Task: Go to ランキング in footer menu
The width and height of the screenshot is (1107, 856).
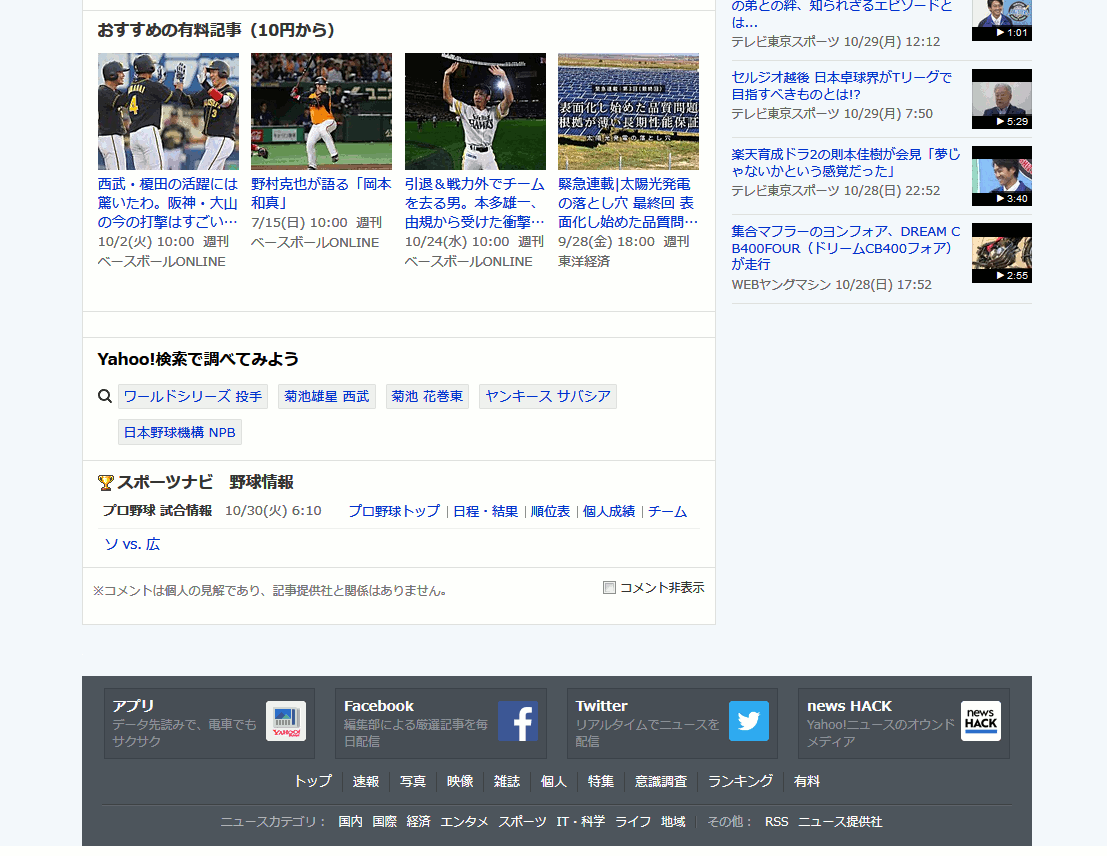Action: (x=741, y=781)
